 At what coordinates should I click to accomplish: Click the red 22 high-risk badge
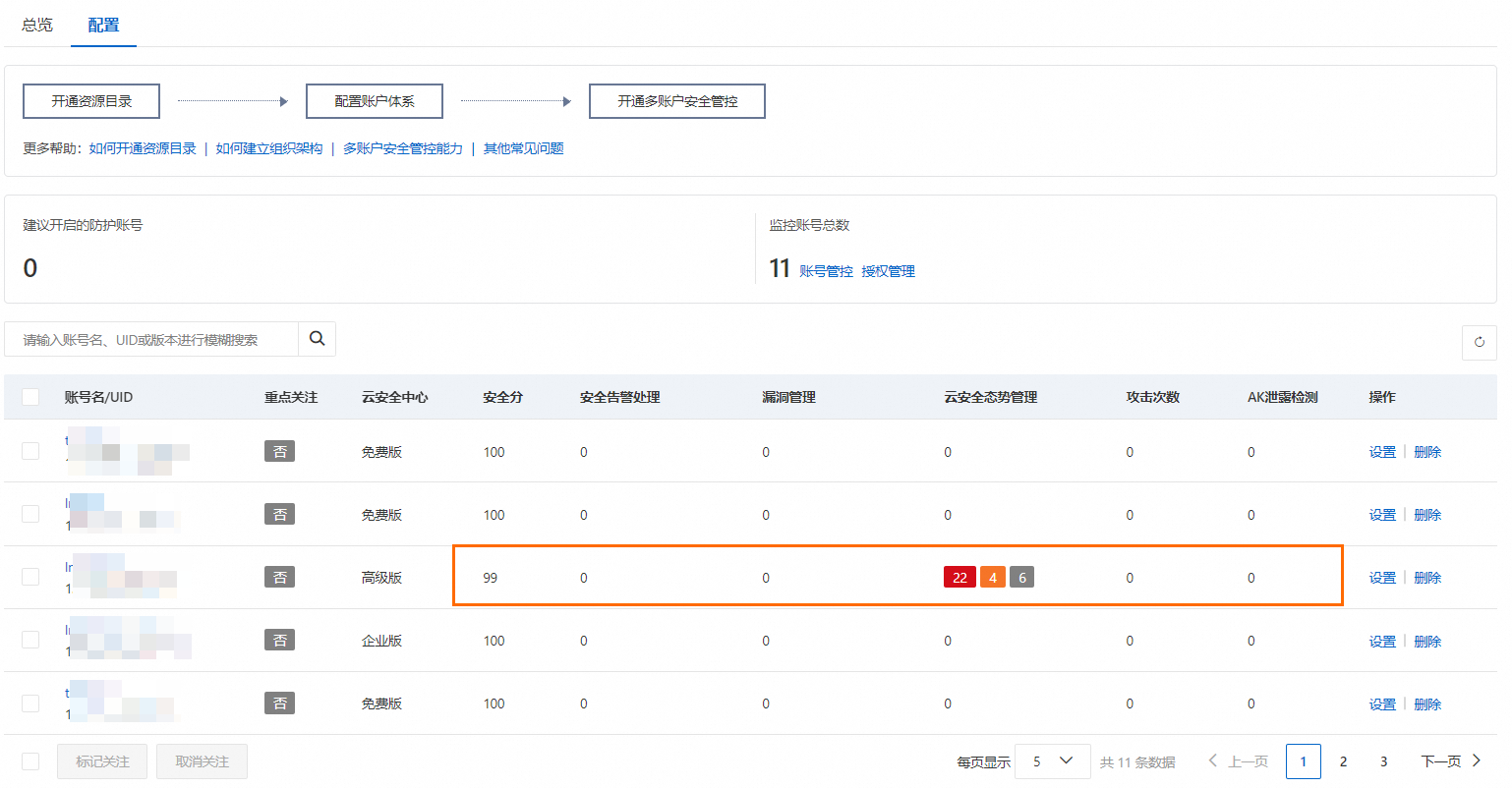(x=960, y=577)
